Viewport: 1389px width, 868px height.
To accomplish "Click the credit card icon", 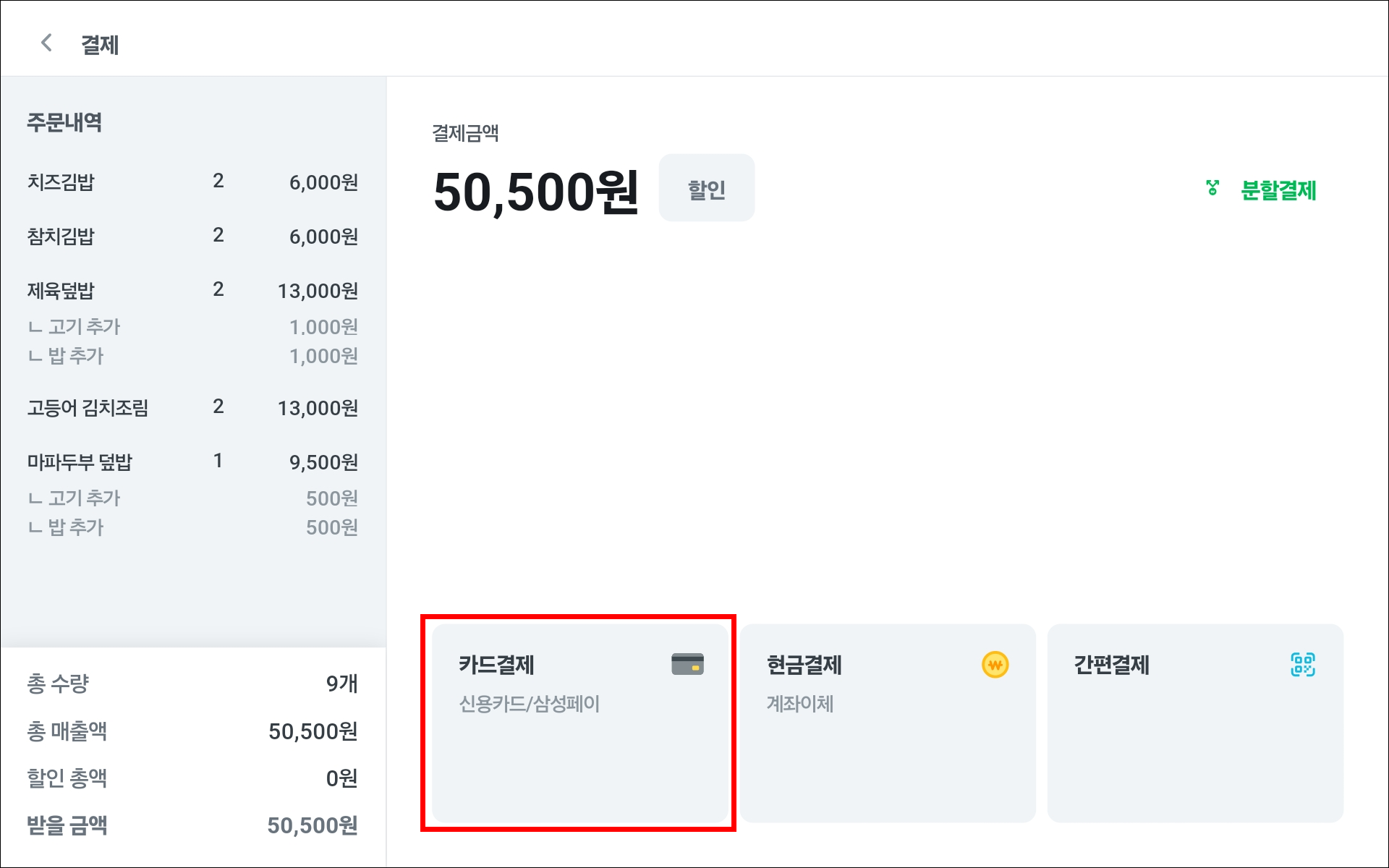I will (687, 664).
